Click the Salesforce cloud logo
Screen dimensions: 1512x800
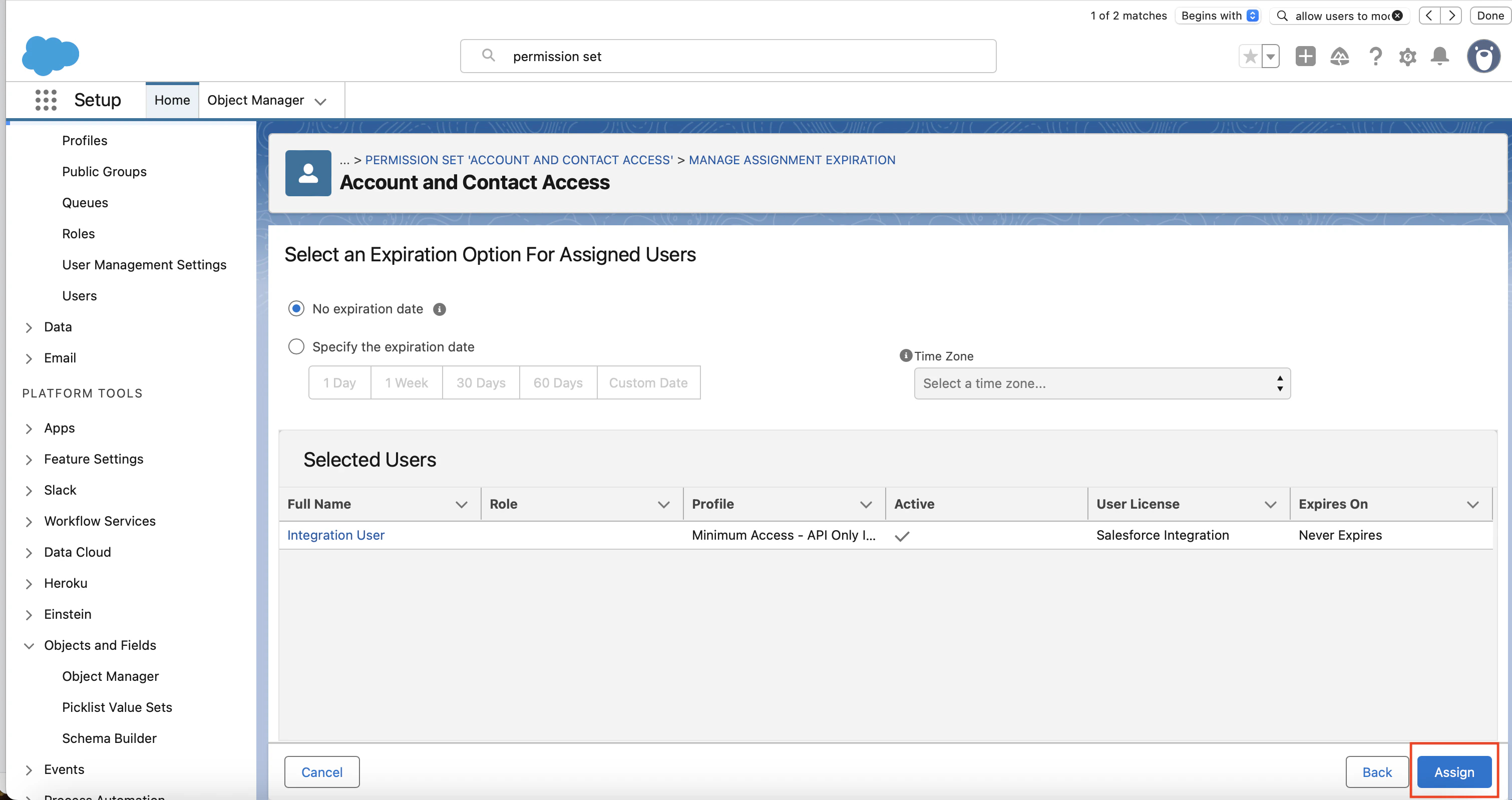51,56
